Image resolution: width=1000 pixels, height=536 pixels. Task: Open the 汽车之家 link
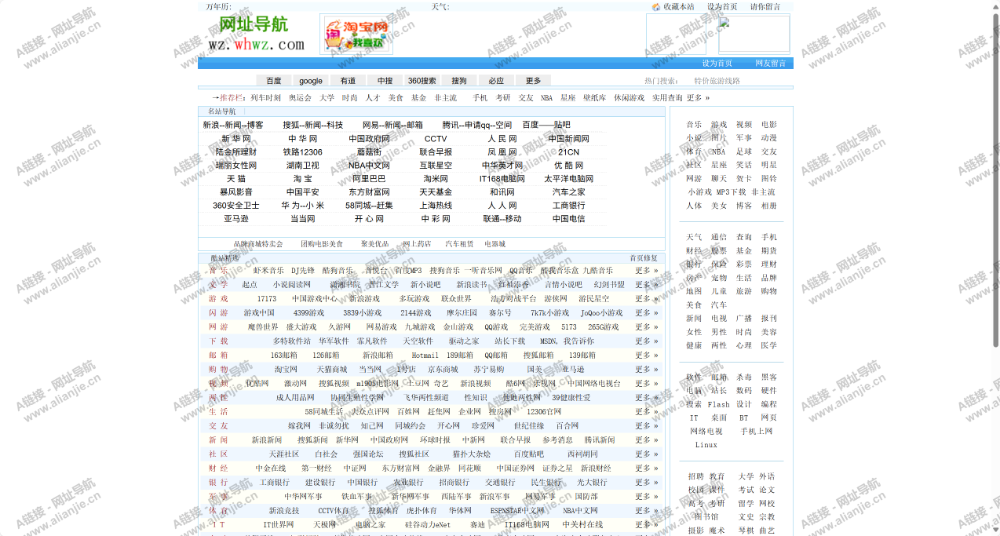point(569,192)
